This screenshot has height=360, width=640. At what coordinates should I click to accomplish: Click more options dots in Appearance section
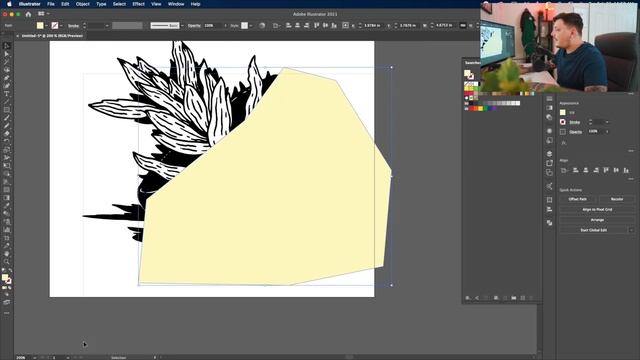631,151
